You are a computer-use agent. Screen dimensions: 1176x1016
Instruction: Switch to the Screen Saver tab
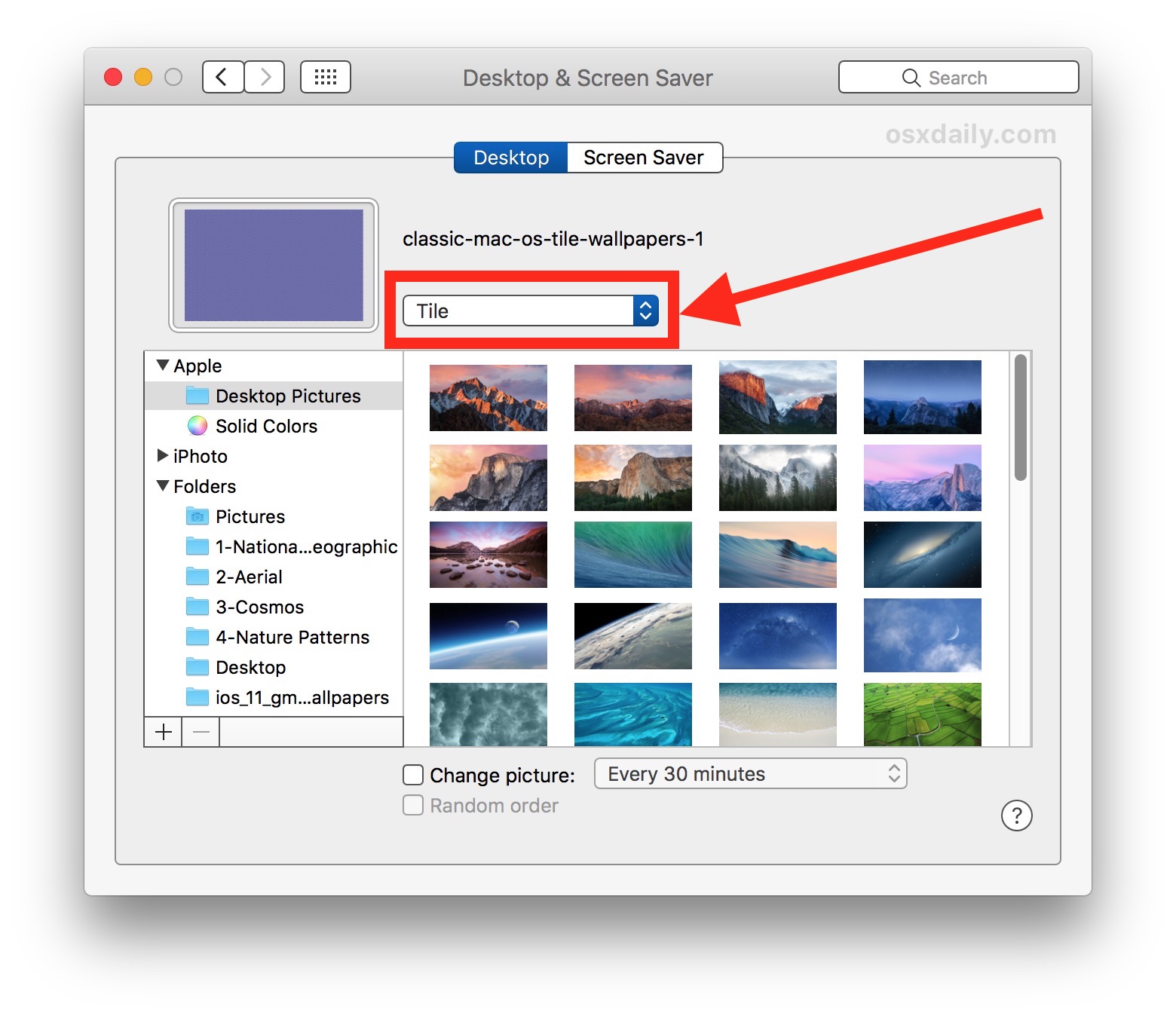pos(643,158)
